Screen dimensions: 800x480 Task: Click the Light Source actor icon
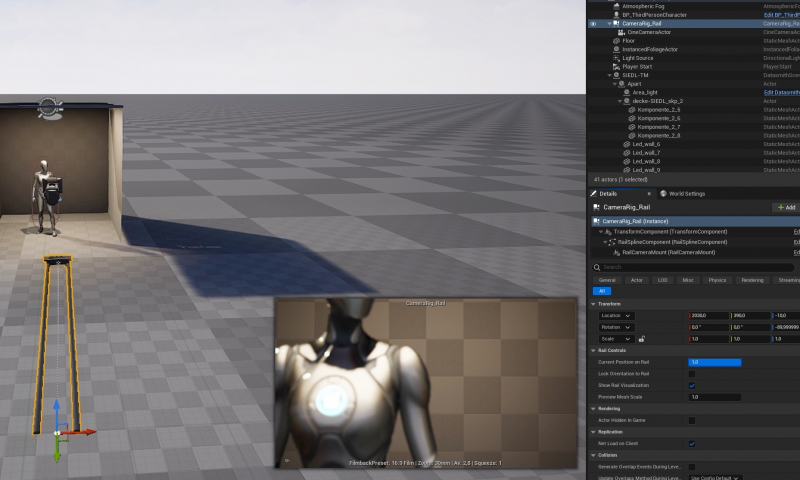(616, 58)
